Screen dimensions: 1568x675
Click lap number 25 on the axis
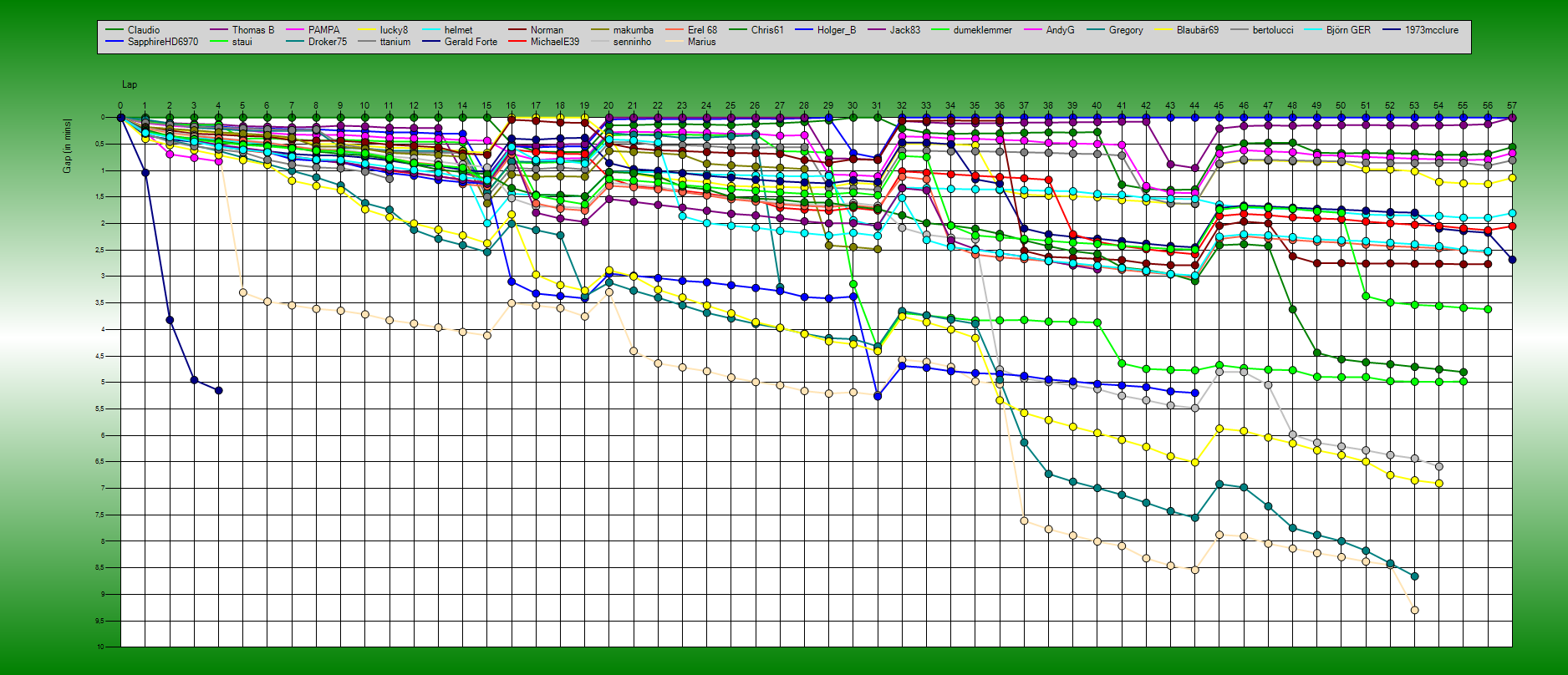731,106
